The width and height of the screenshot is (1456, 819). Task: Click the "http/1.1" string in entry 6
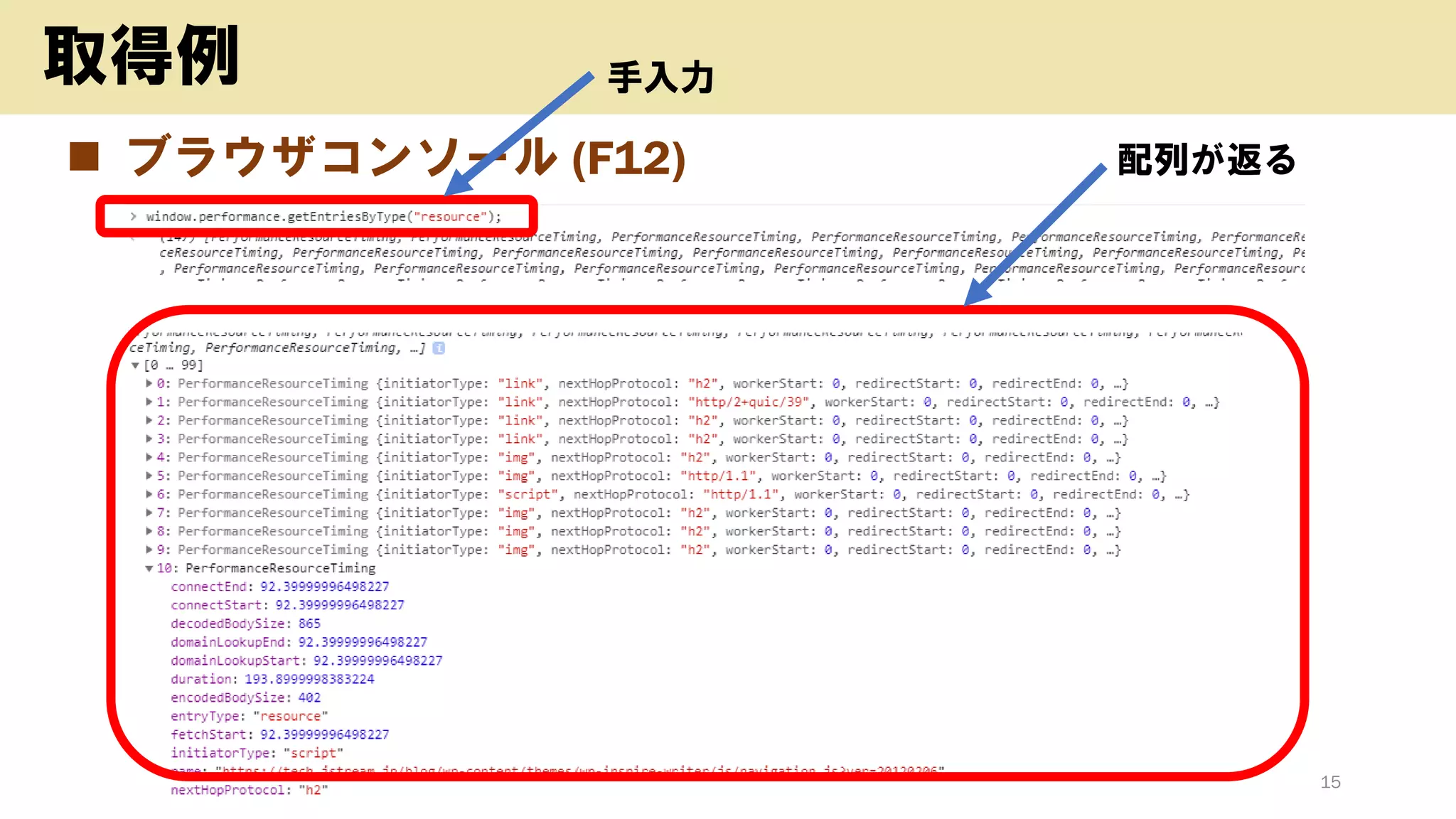(x=741, y=495)
